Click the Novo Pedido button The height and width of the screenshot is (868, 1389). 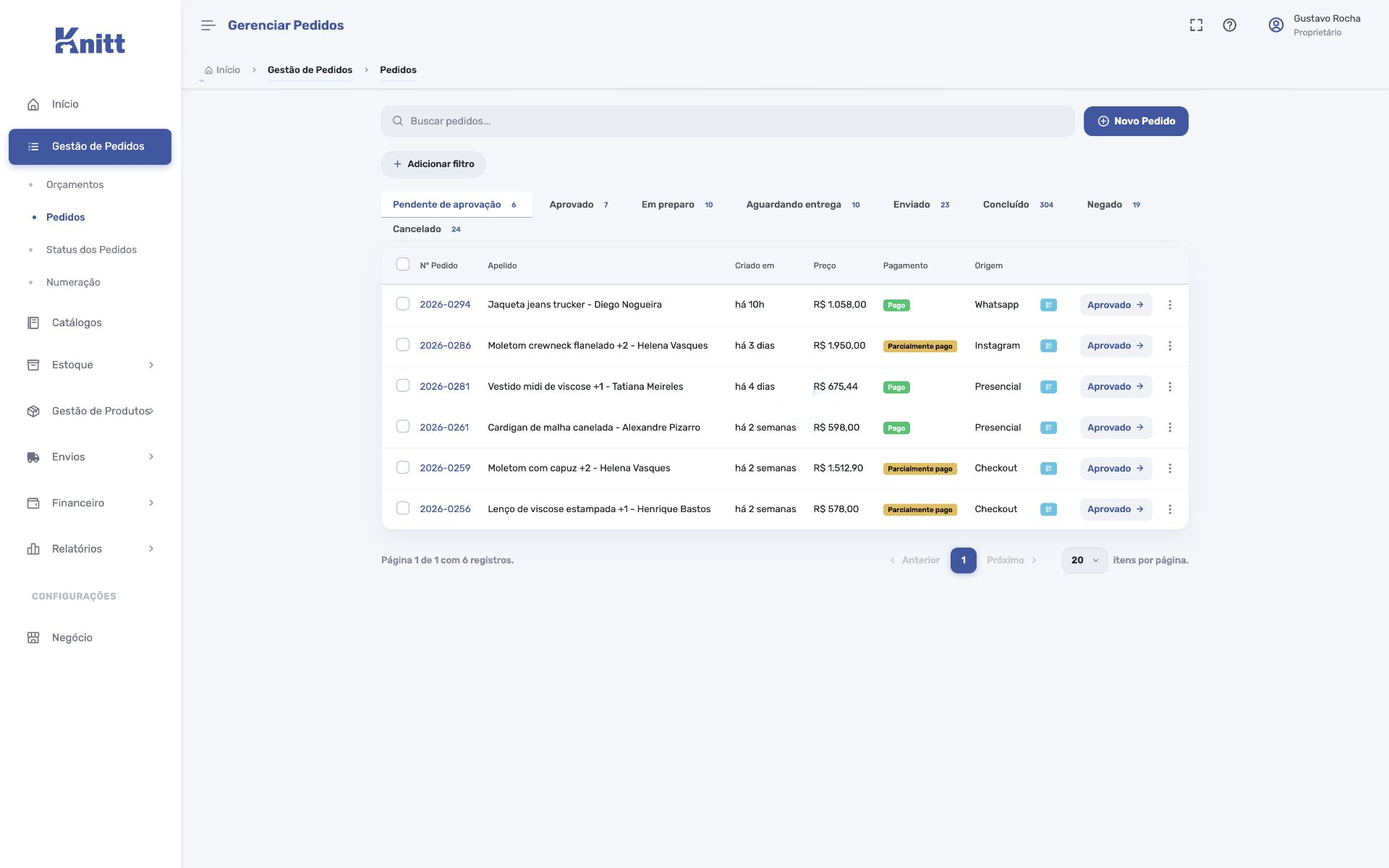(1136, 121)
